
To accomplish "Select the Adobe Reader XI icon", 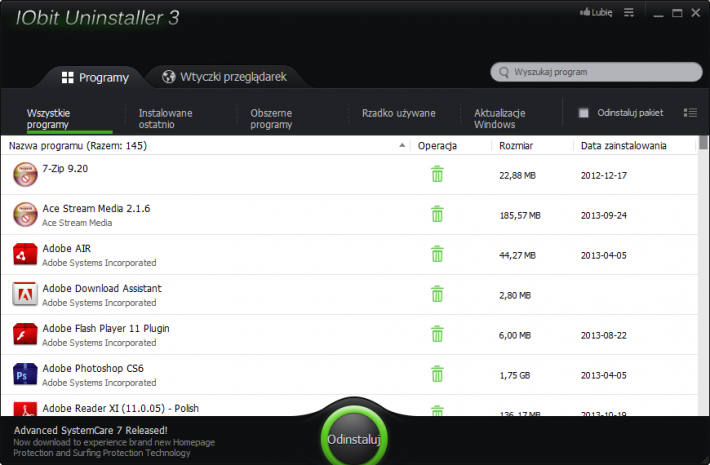I will 25,409.
